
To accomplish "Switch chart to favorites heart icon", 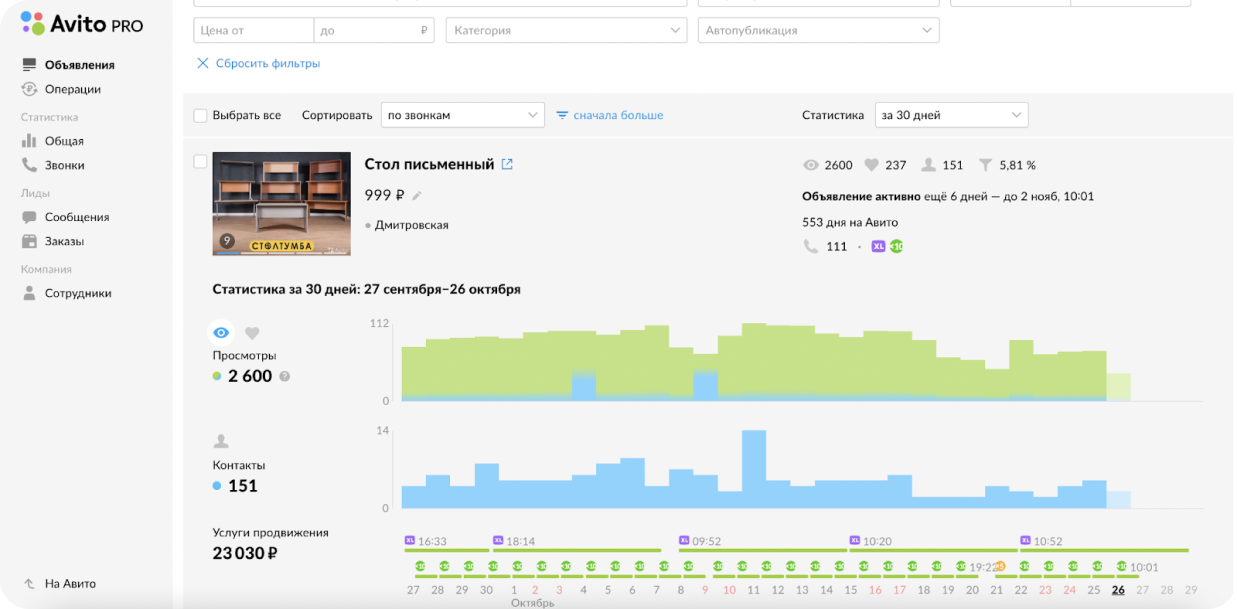I will tap(252, 333).
